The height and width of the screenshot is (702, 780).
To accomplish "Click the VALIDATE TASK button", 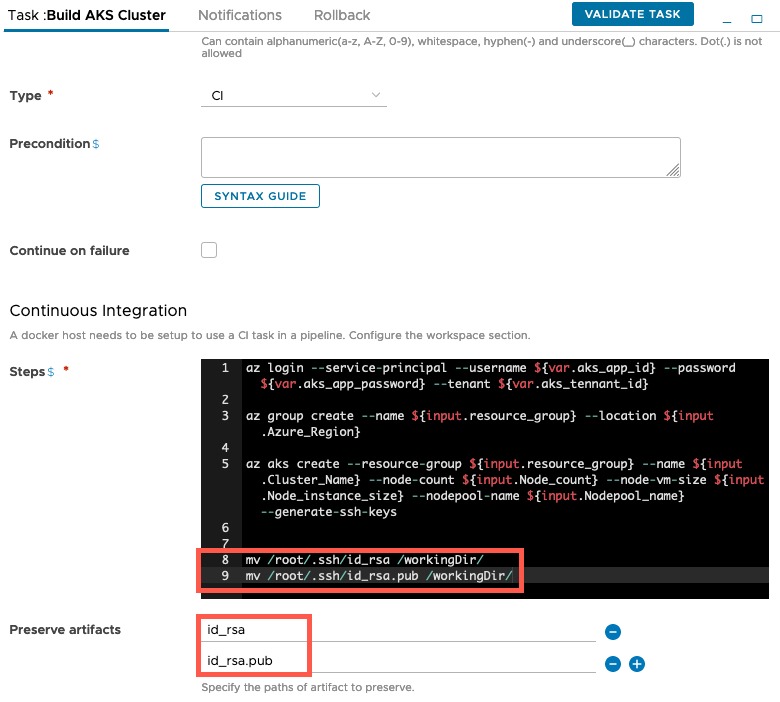I will pos(632,14).
